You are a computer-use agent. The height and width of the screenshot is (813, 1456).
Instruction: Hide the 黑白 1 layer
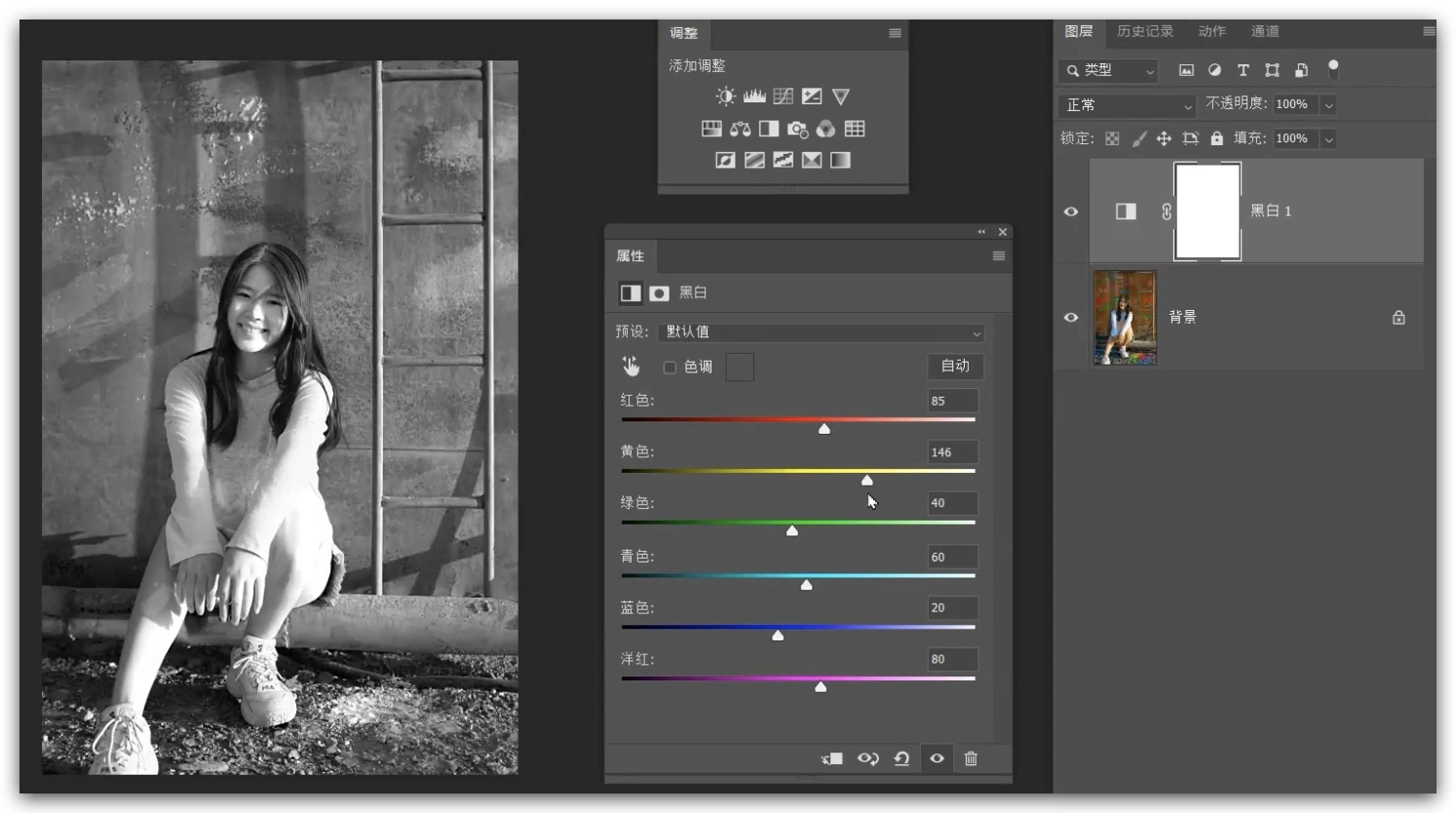click(1071, 212)
